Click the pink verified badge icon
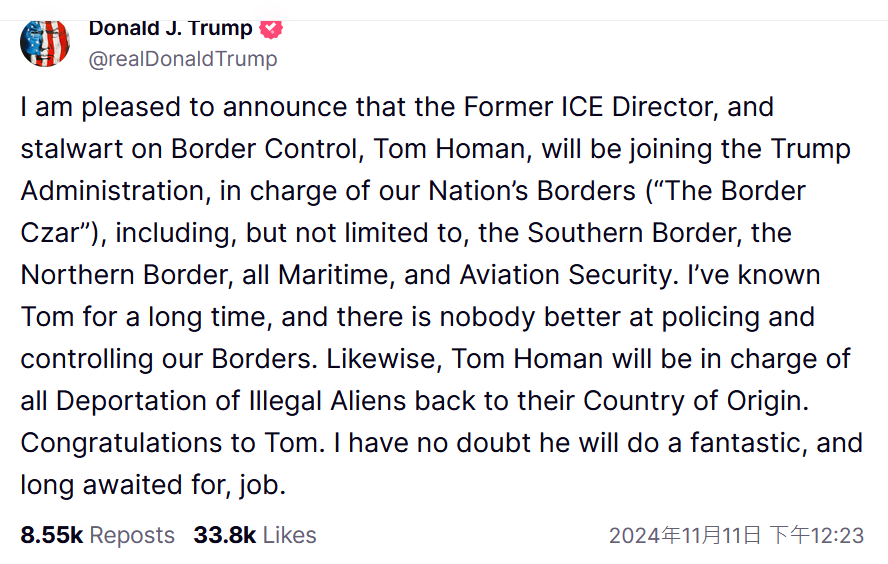Screen dimensions: 888x564 pos(271,29)
